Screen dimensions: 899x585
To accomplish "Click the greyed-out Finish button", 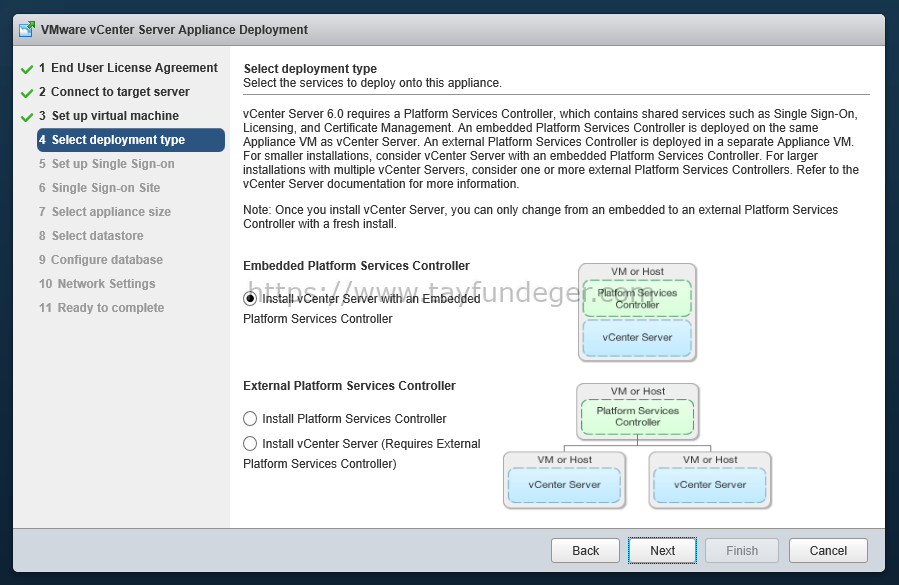I will (x=742, y=551).
